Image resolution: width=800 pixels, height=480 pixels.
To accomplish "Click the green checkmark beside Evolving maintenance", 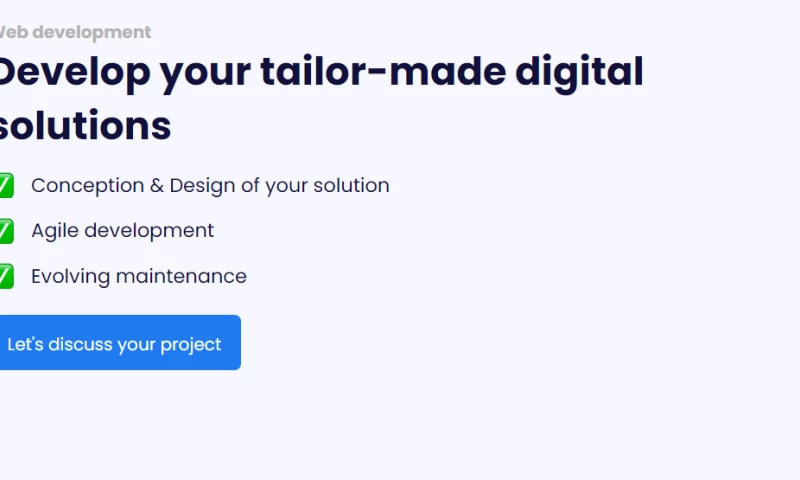I will [x=5, y=275].
